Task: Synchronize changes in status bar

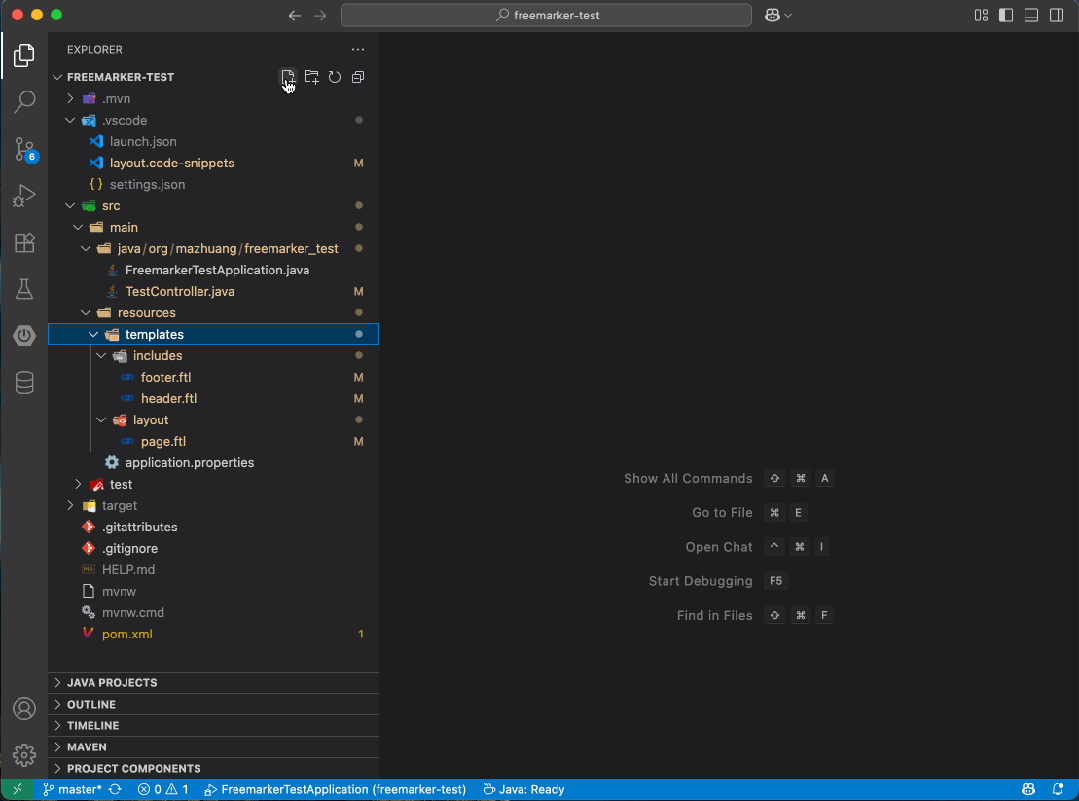Action: [x=115, y=789]
